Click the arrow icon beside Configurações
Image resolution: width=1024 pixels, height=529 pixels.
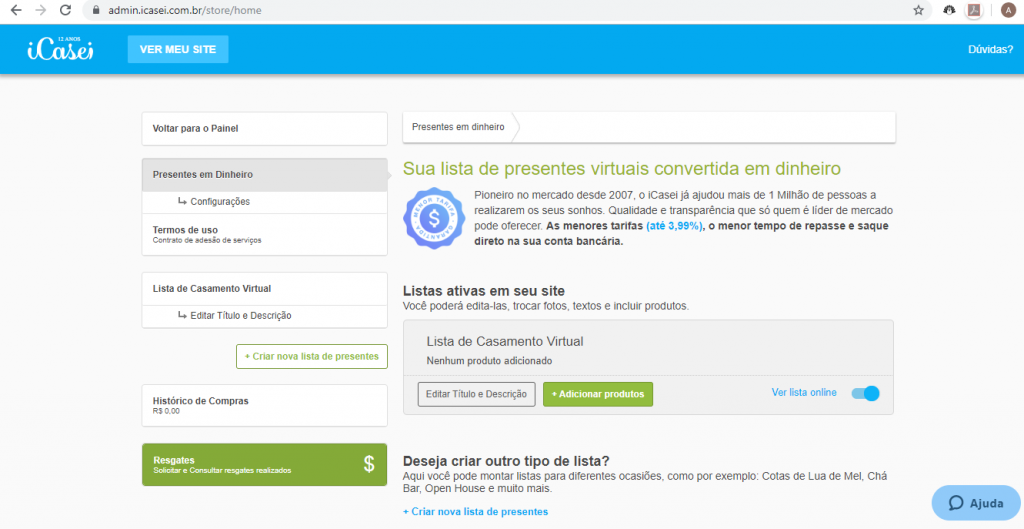(182, 201)
